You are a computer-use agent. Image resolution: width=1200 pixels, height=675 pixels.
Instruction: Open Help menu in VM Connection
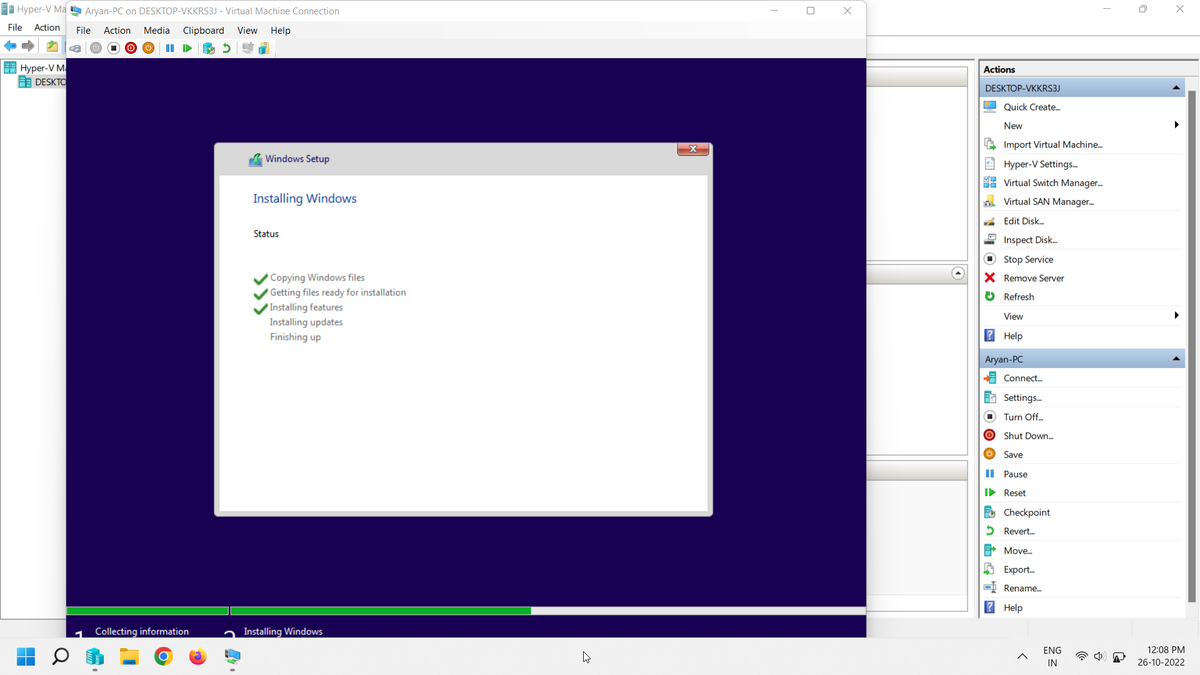click(280, 30)
